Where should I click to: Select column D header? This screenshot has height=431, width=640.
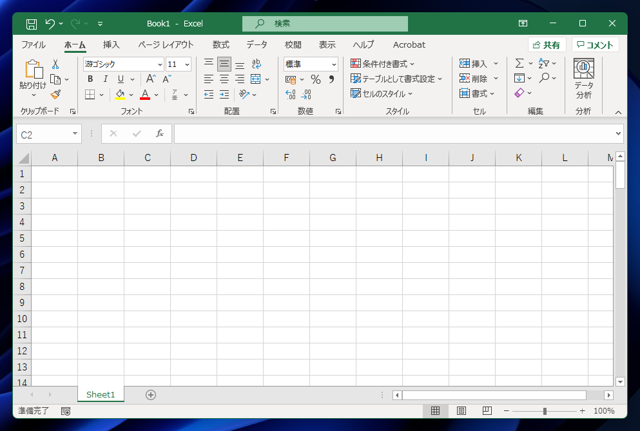click(193, 158)
